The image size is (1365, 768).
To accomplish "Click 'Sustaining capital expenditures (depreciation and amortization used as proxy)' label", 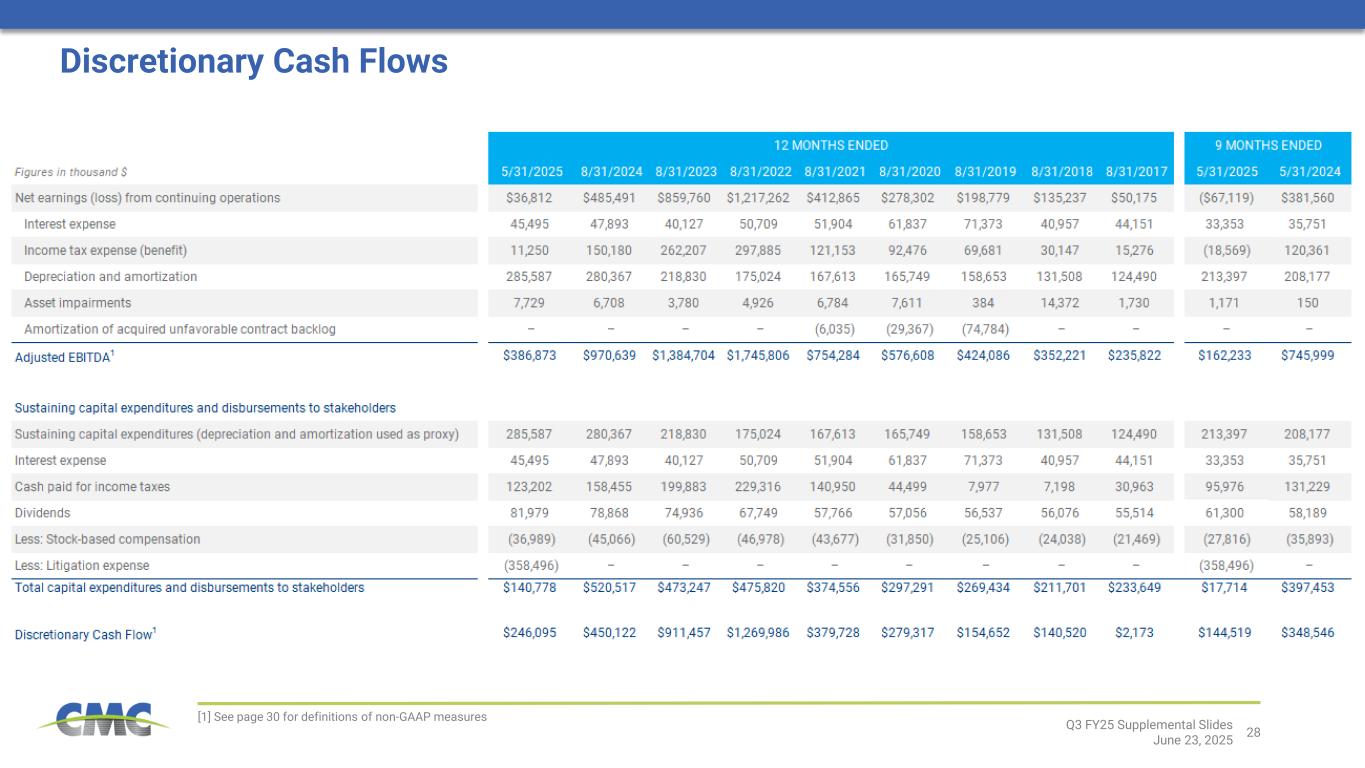I will point(236,434).
